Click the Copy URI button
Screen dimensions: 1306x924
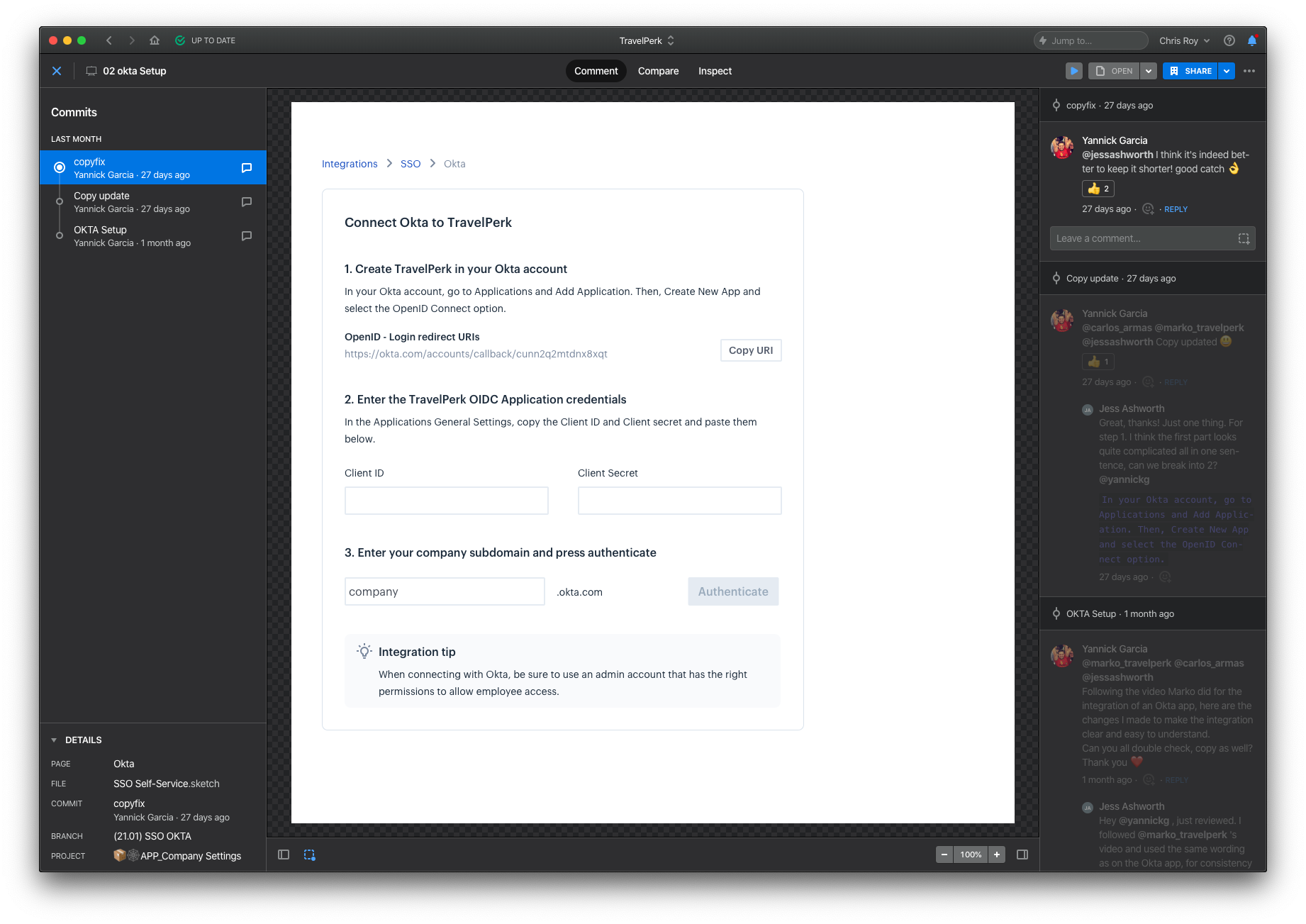click(x=751, y=350)
